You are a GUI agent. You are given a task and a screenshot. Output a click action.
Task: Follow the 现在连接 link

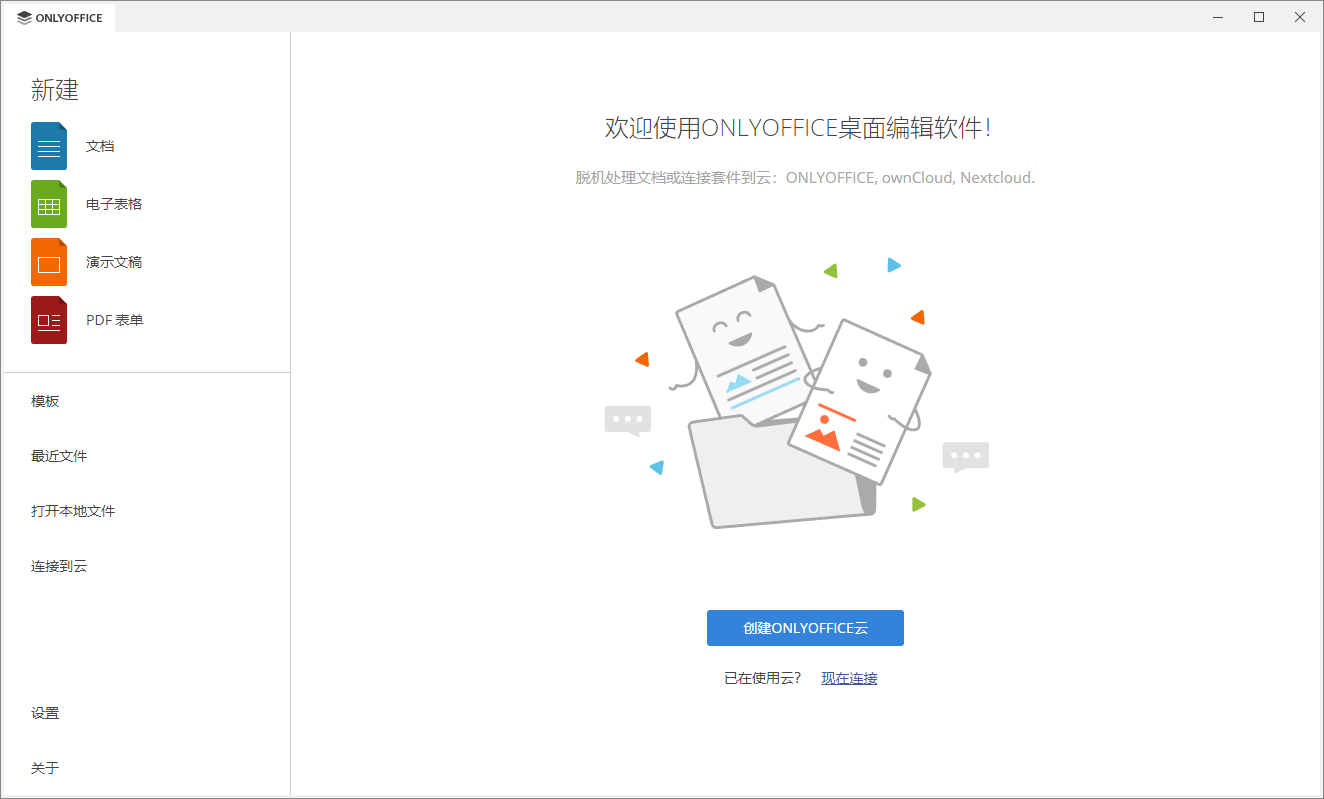tap(848, 677)
